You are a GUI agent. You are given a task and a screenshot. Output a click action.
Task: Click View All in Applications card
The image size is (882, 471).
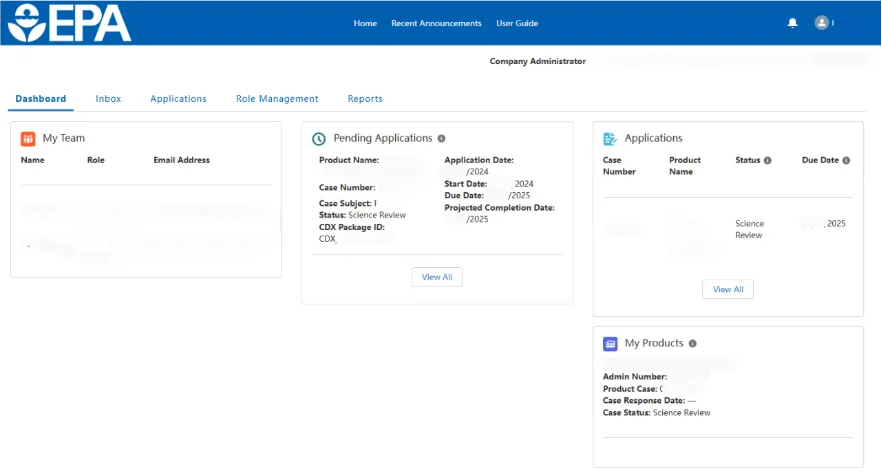click(728, 289)
